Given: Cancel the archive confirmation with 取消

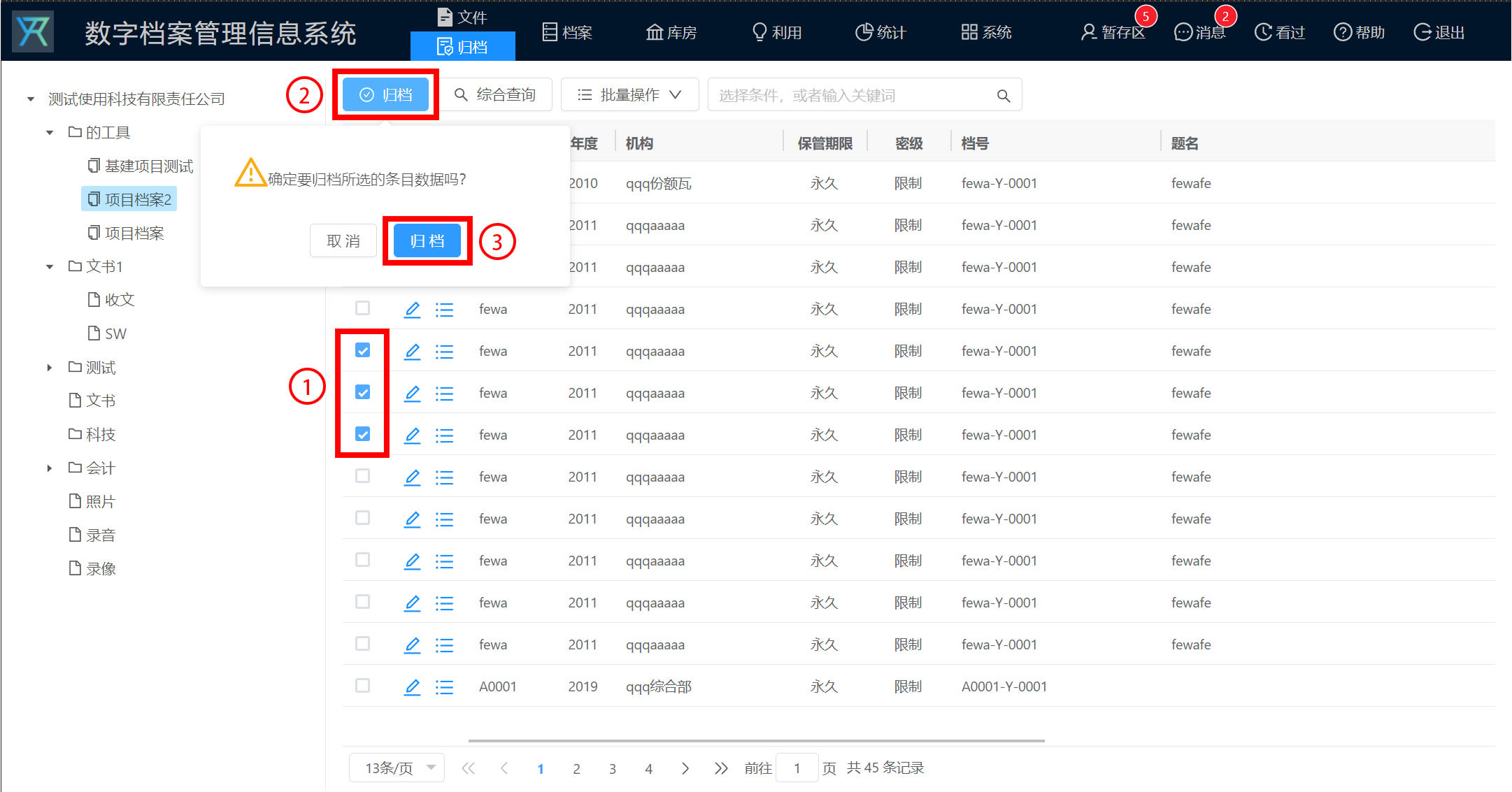Looking at the screenshot, I should [x=343, y=240].
